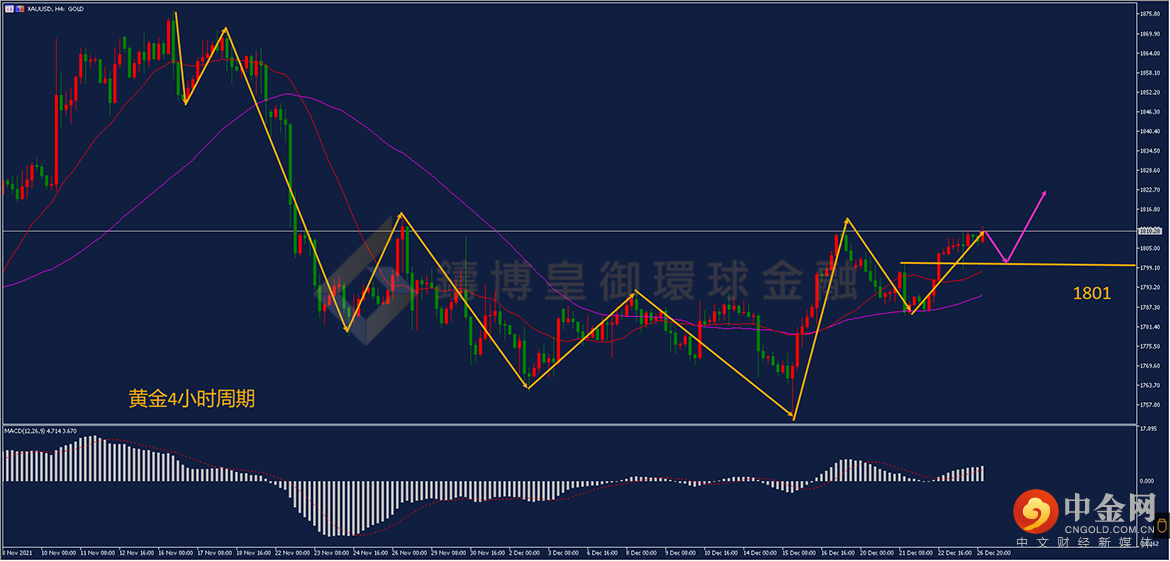Click the 1828.60 price axis label

tap(1149, 170)
